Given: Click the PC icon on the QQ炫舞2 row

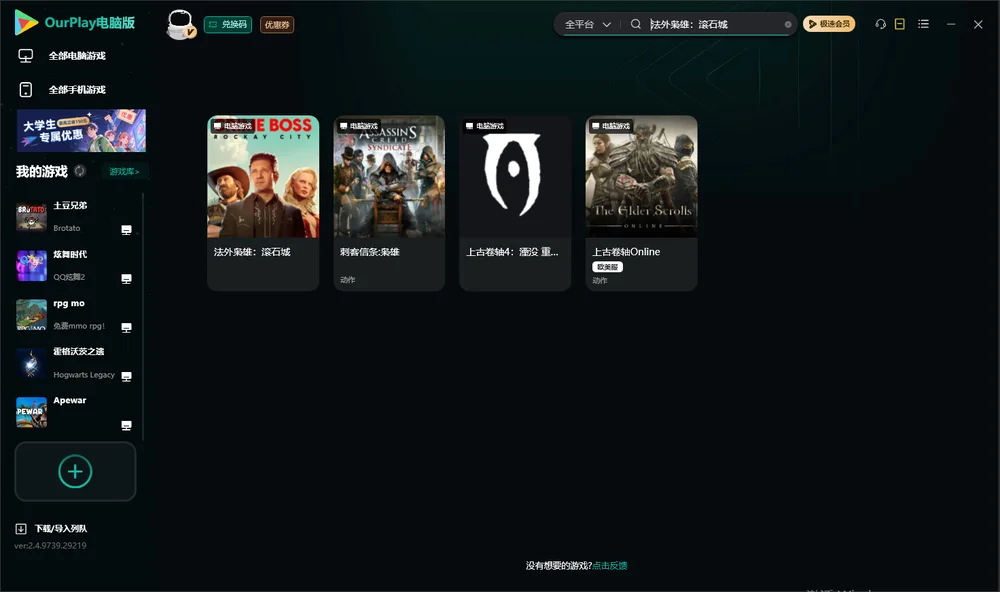Looking at the screenshot, I should pyautogui.click(x=126, y=279).
